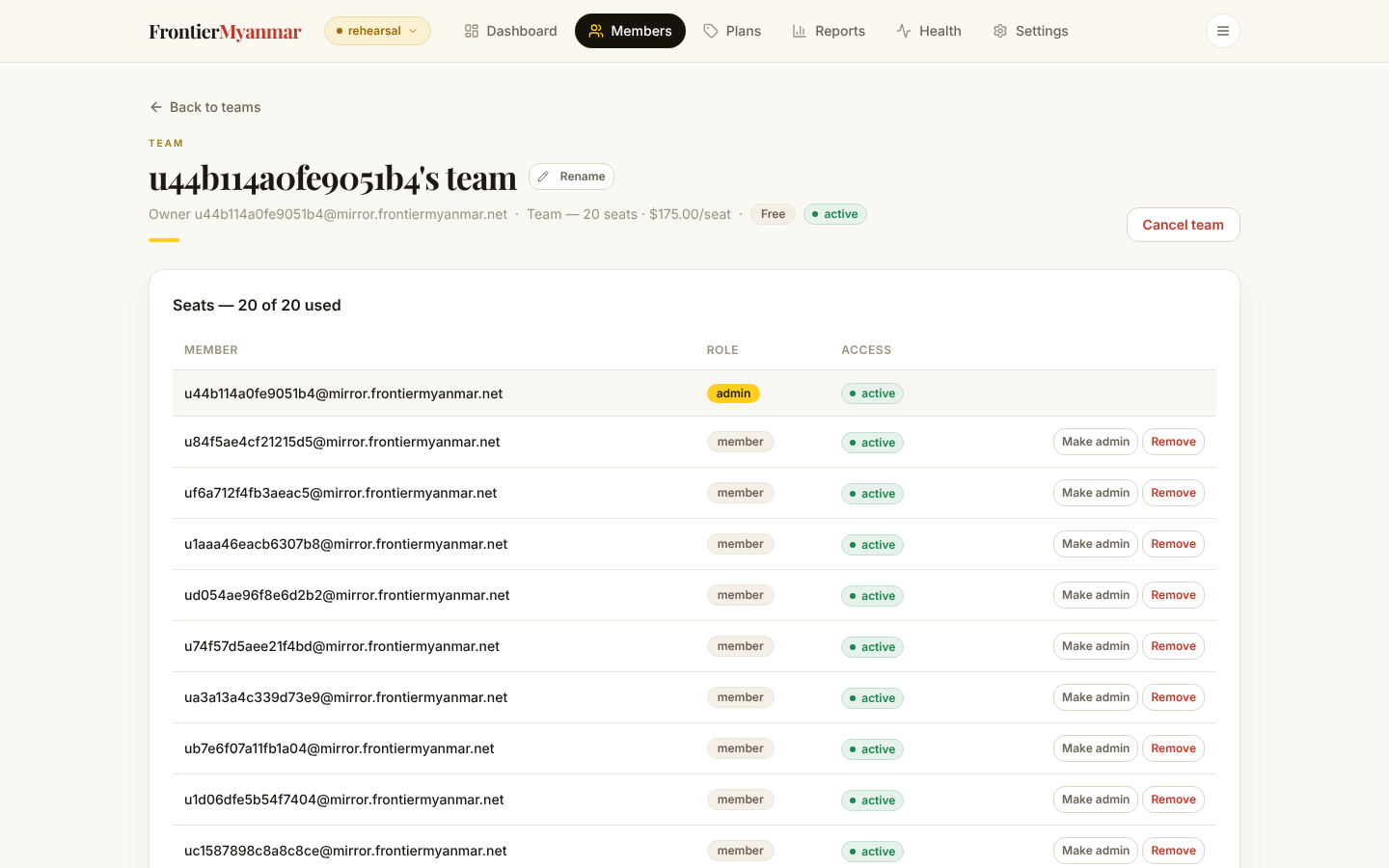The image size is (1389, 868).
Task: Click email ua3a13a4c339d73e9@mirror.frontiermyanmar.net
Action: coord(346,697)
